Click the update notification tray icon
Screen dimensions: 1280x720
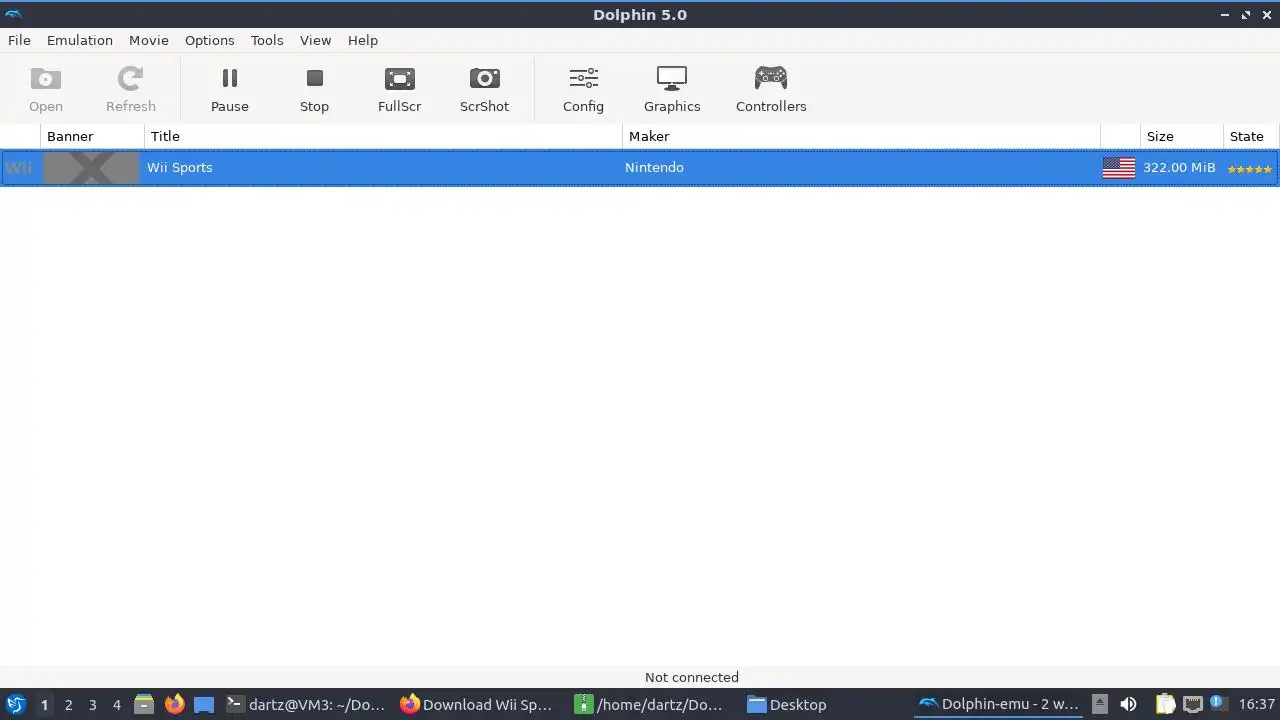pos(1217,703)
